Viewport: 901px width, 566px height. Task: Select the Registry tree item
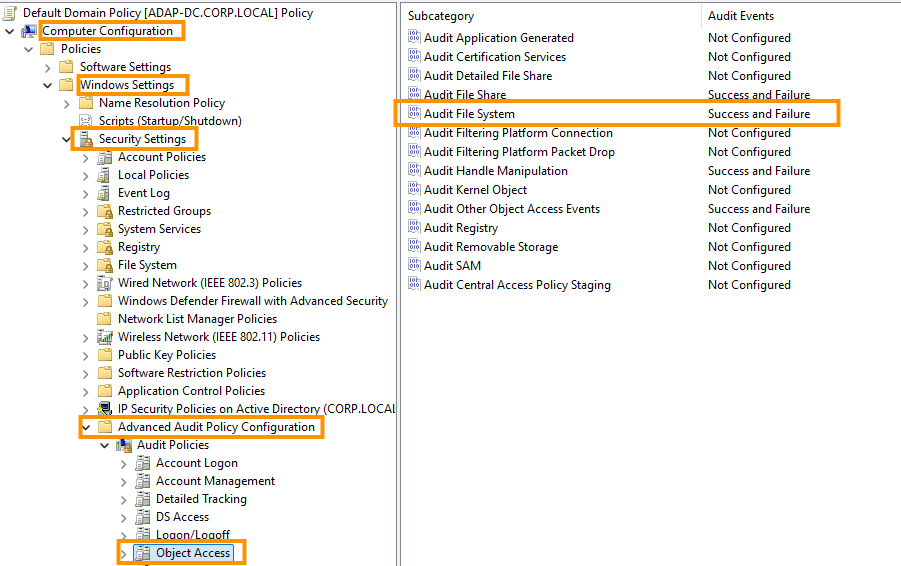click(x=138, y=247)
